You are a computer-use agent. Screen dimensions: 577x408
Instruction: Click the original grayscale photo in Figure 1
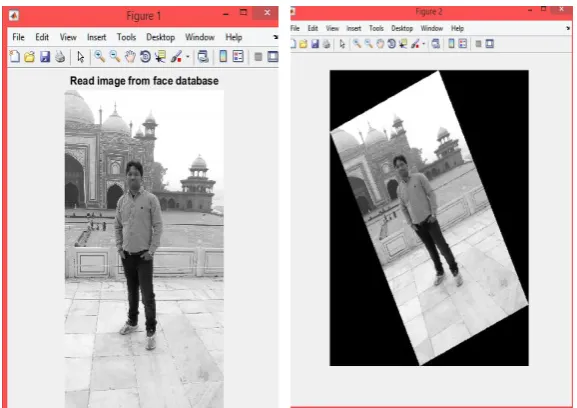[x=144, y=249]
